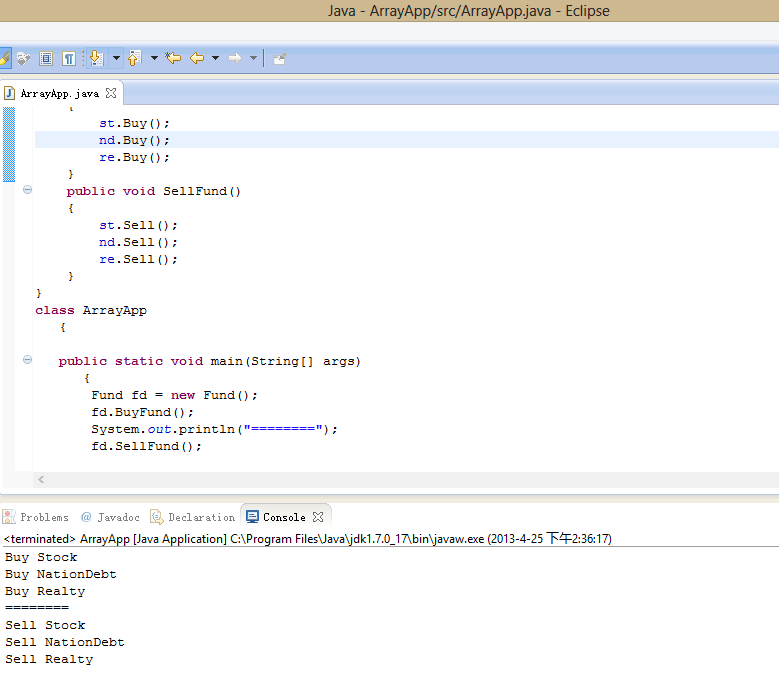This screenshot has width=779, height=699.
Task: Click the pin editor icon
Action: pyautogui.click(x=279, y=59)
